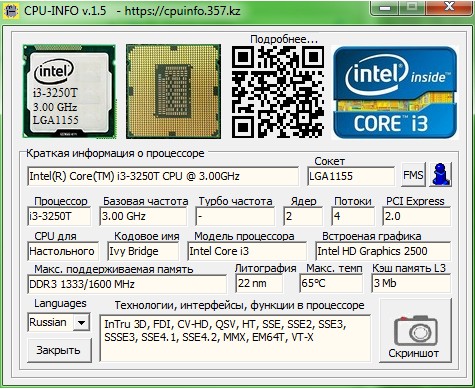475x389 pixels.
Task: Click the blue person info icon
Action: (441, 174)
